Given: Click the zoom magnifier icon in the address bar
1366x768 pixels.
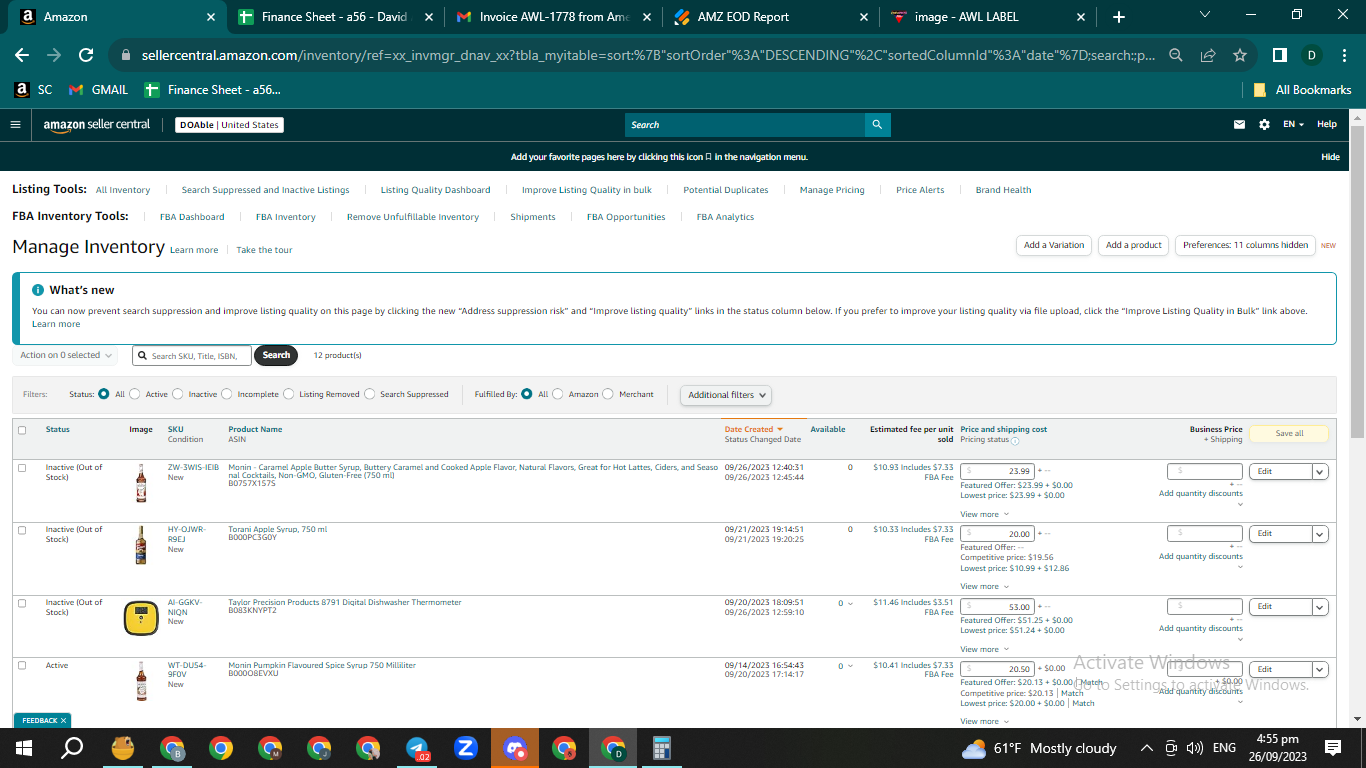Looking at the screenshot, I should (1176, 56).
